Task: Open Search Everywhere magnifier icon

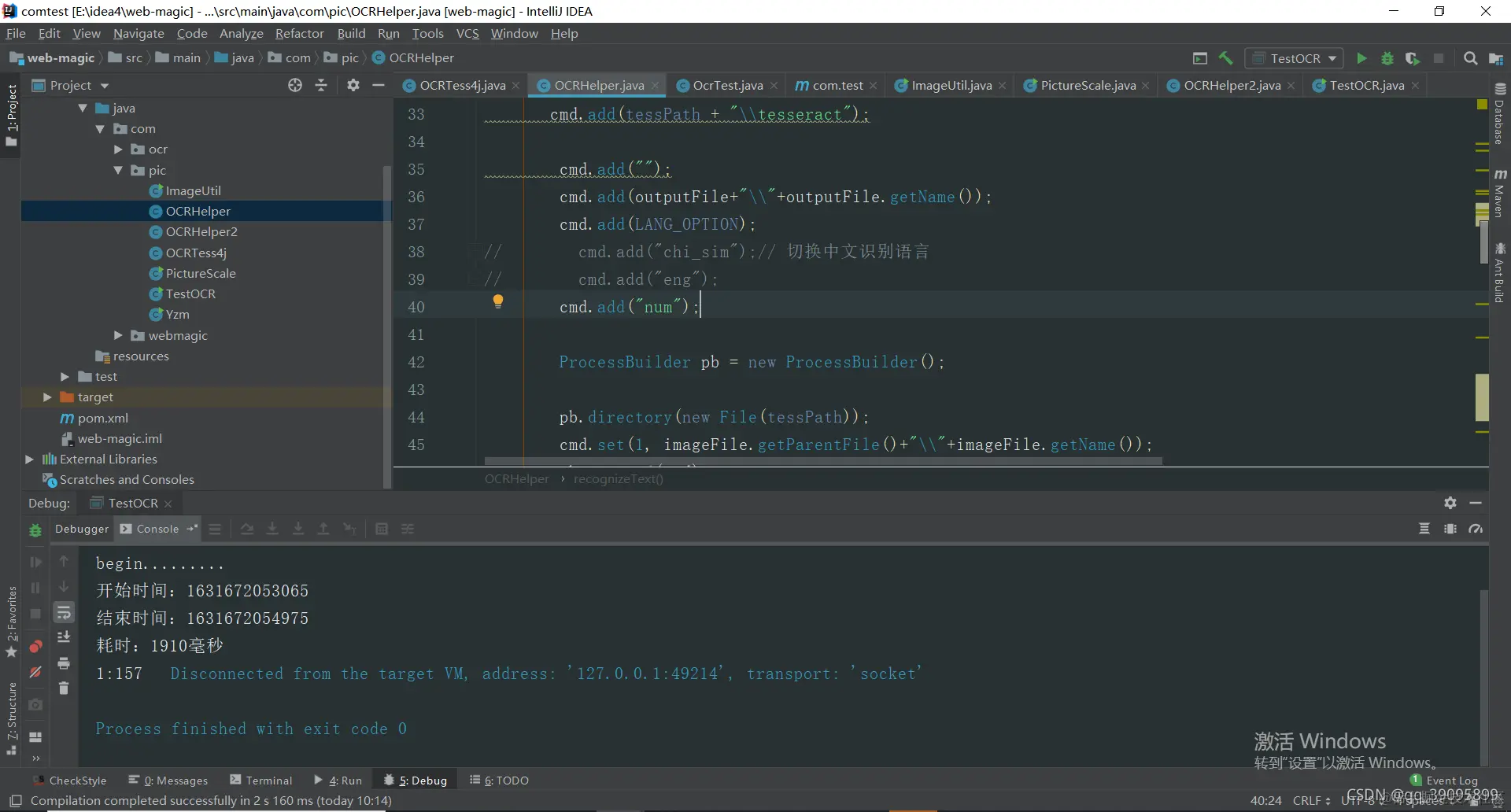Action: 1470,58
